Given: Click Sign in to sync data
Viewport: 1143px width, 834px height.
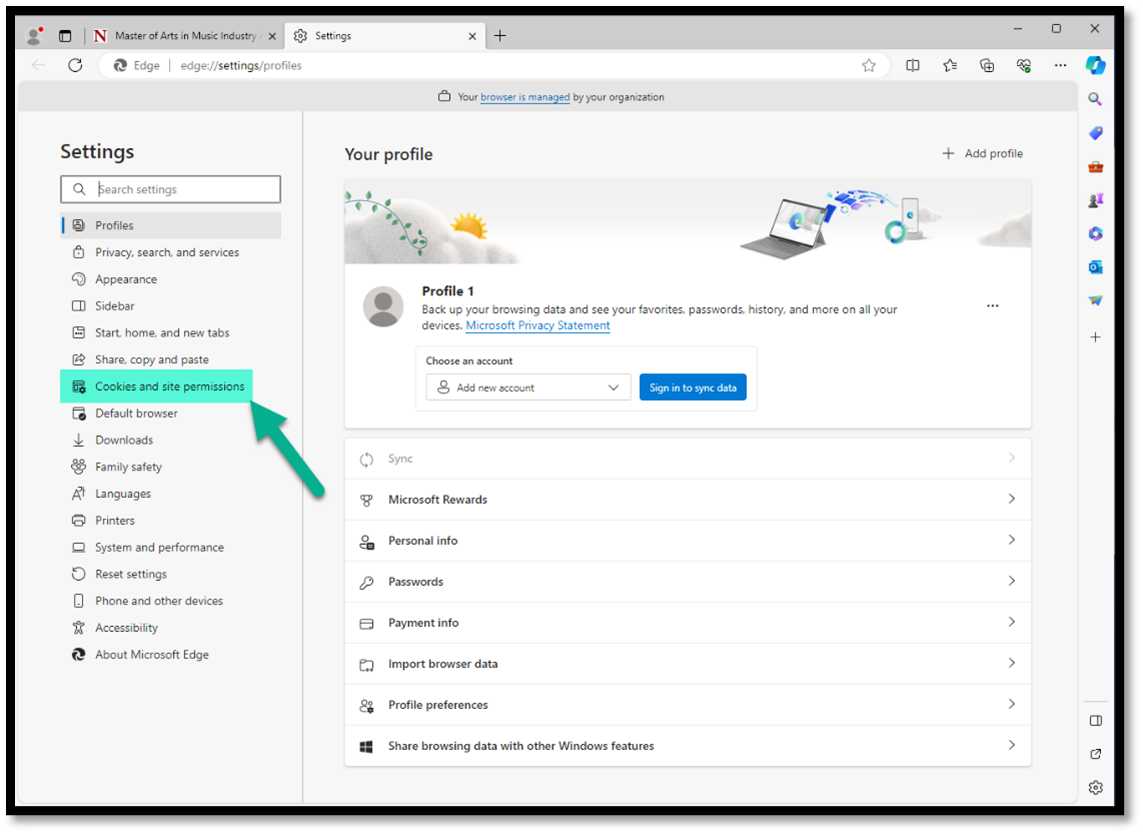Looking at the screenshot, I should [x=692, y=388].
